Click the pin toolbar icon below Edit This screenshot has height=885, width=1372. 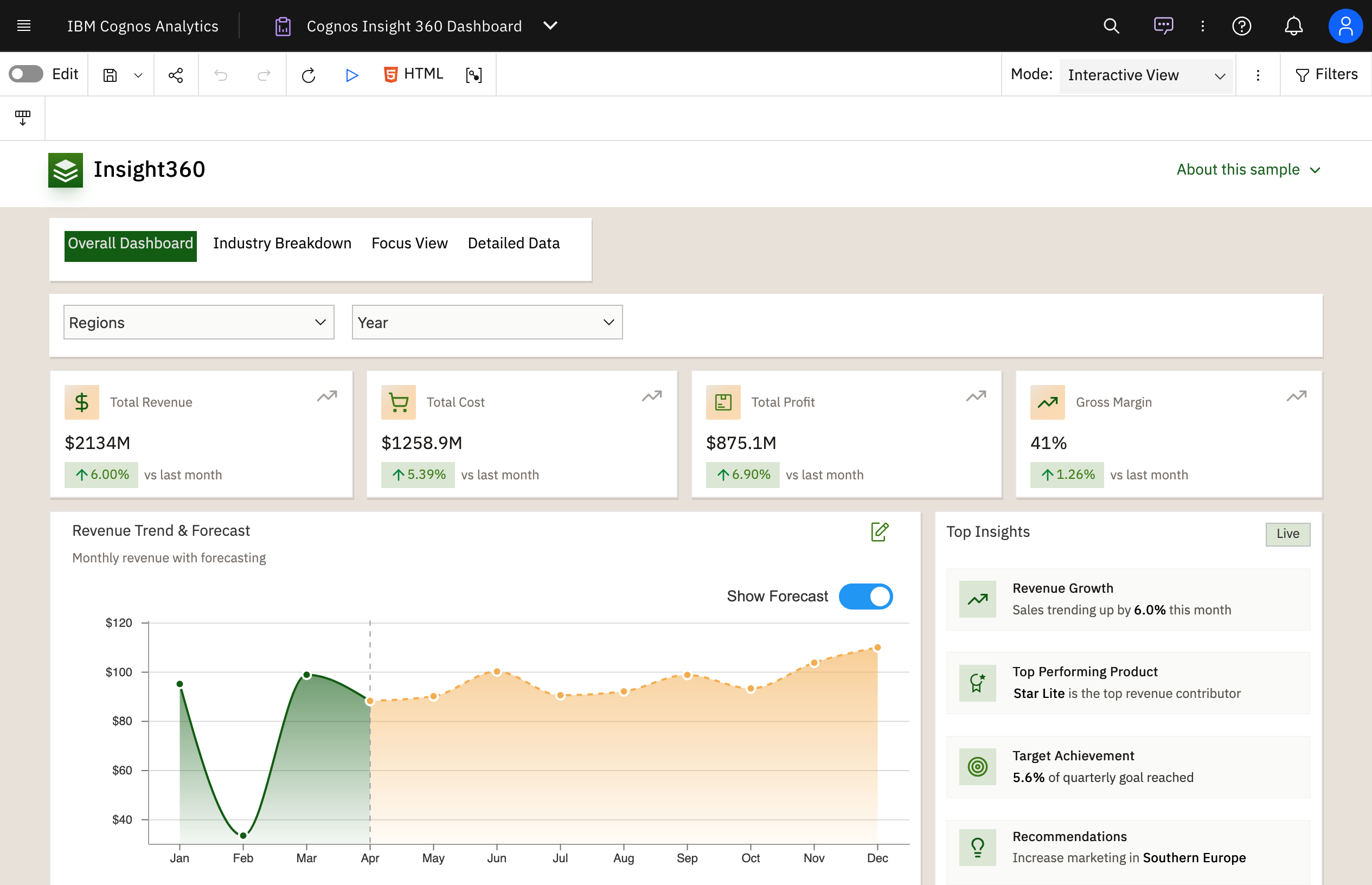[x=22, y=118]
